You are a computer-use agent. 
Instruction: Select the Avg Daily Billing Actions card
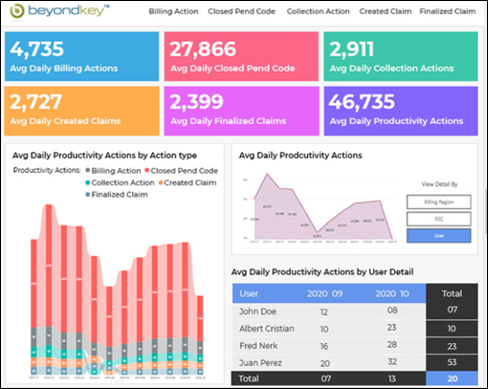82,56
